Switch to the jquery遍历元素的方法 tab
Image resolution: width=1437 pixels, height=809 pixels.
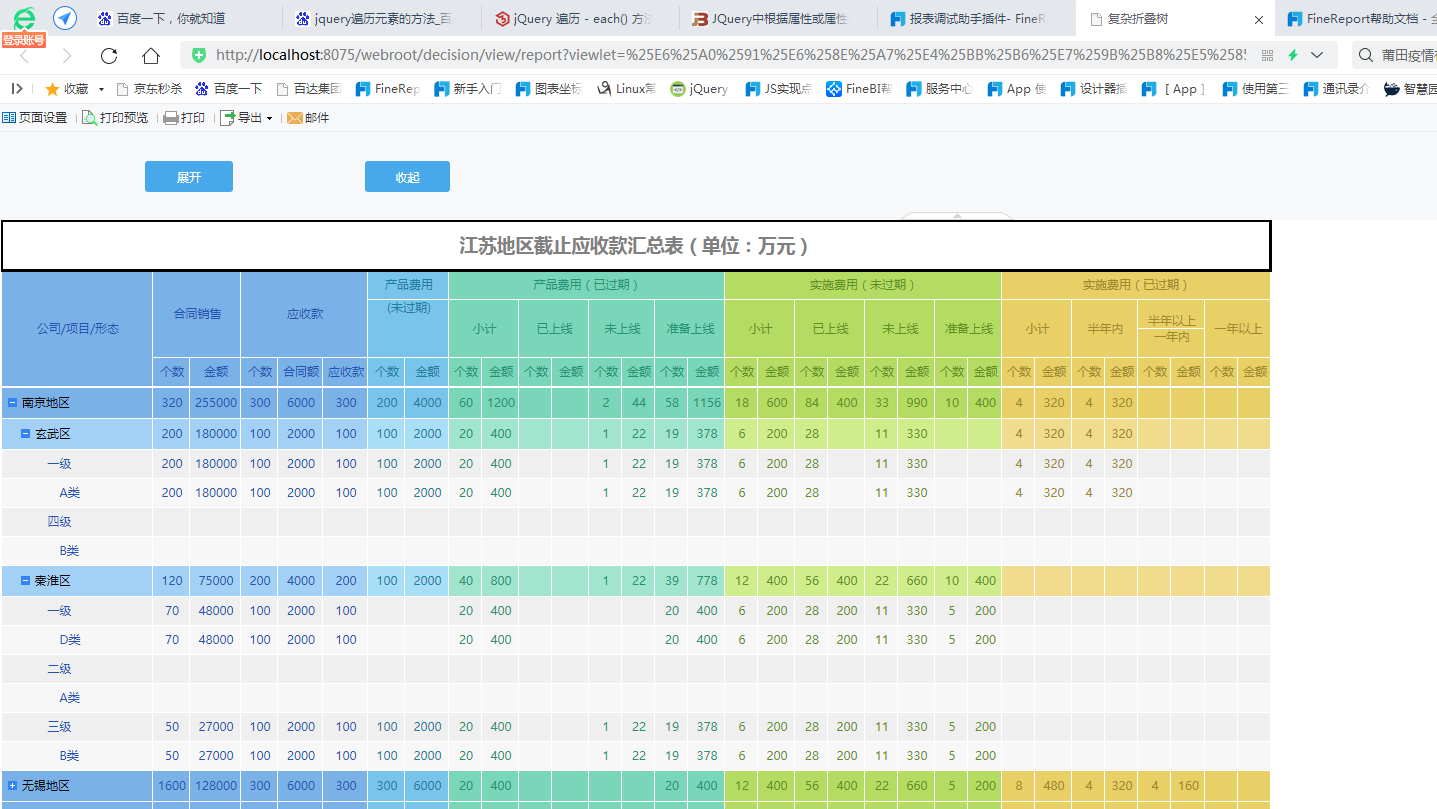point(381,19)
